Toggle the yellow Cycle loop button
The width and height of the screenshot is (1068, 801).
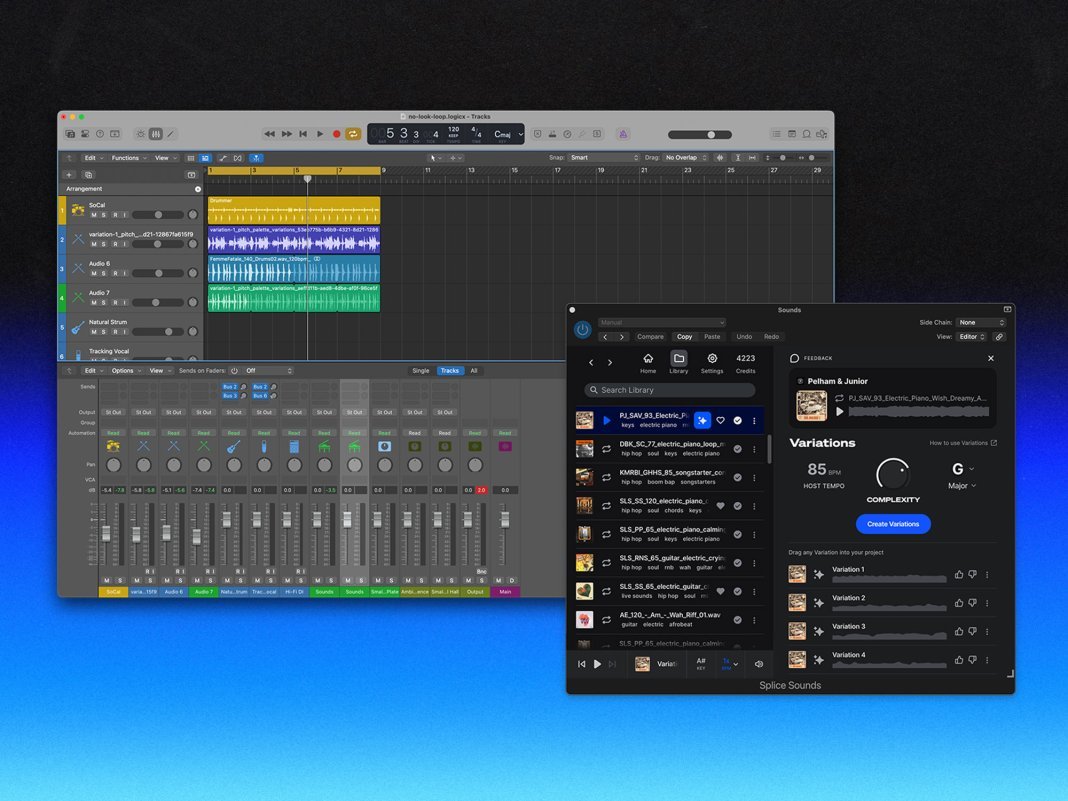(x=352, y=134)
